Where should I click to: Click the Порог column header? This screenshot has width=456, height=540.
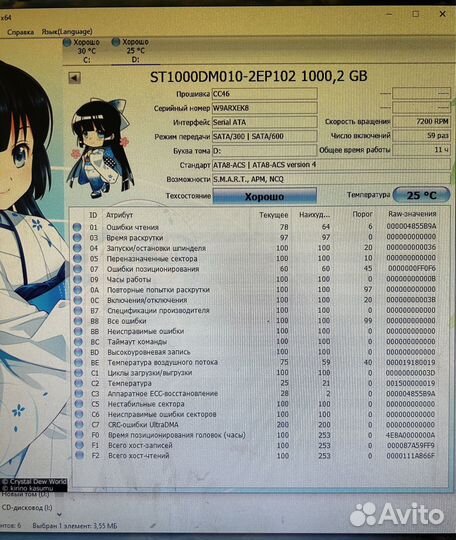point(362,214)
